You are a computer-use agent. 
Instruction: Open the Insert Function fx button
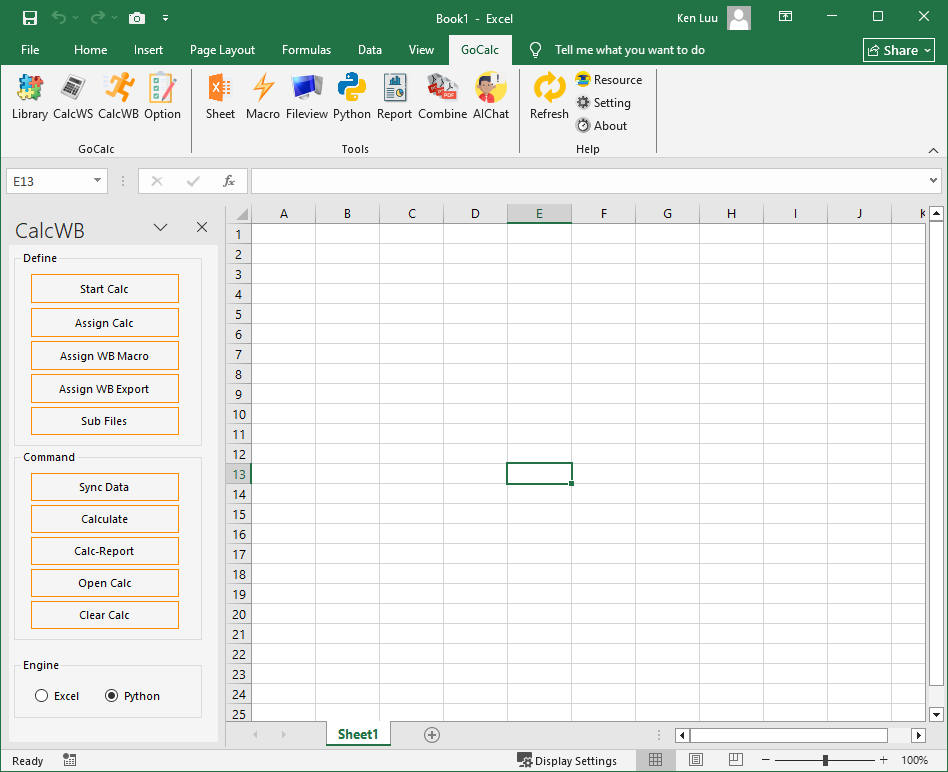point(229,181)
